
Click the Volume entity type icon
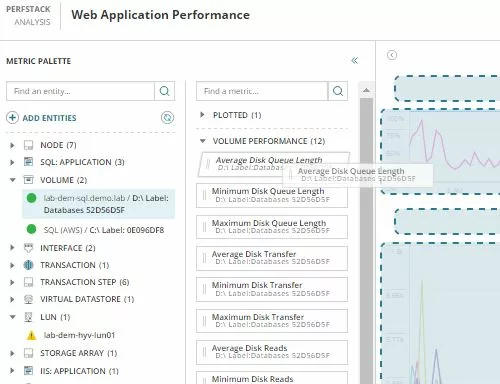pos(29,180)
